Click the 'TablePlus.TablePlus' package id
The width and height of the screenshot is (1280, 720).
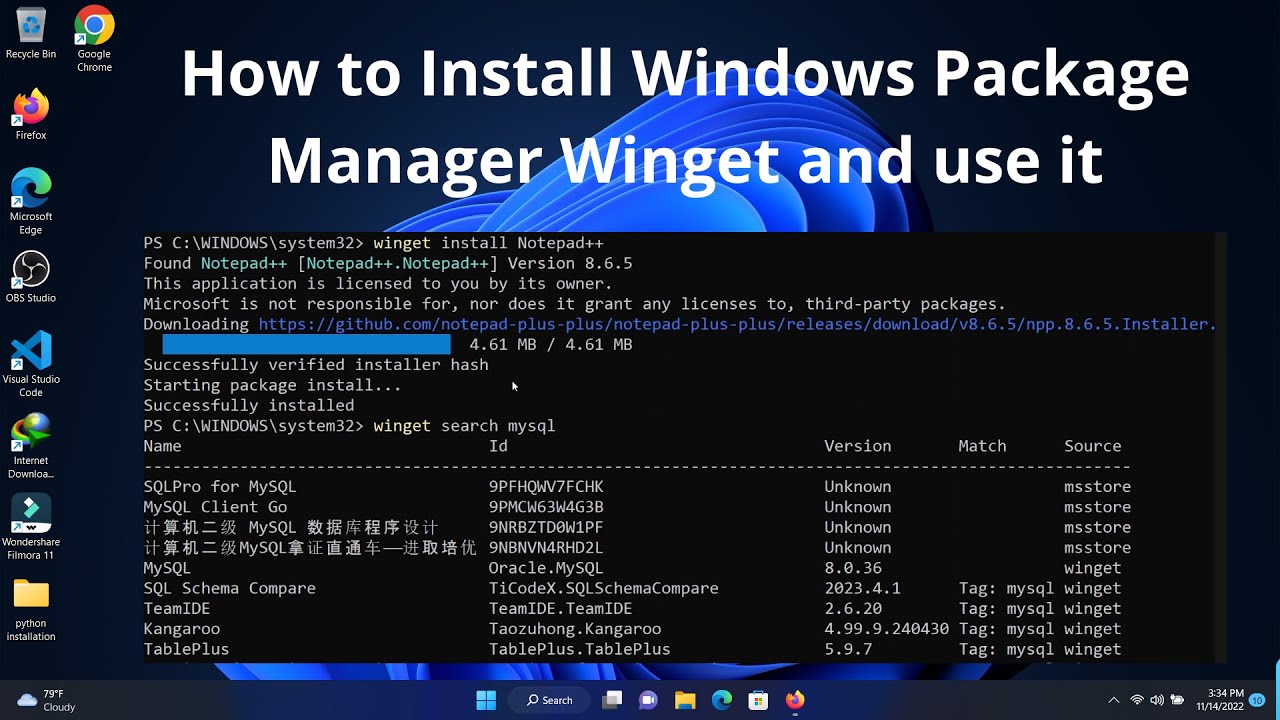click(579, 649)
